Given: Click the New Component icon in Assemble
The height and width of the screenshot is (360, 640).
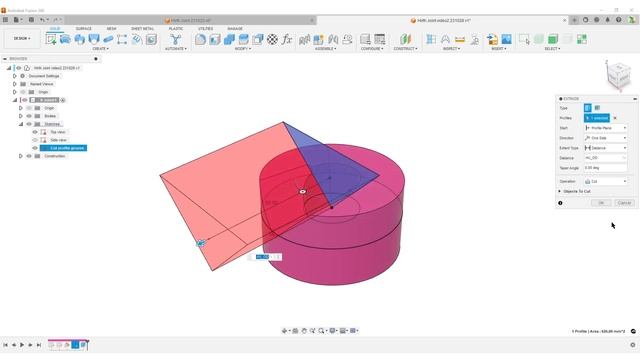Looking at the screenshot, I should 318,39.
